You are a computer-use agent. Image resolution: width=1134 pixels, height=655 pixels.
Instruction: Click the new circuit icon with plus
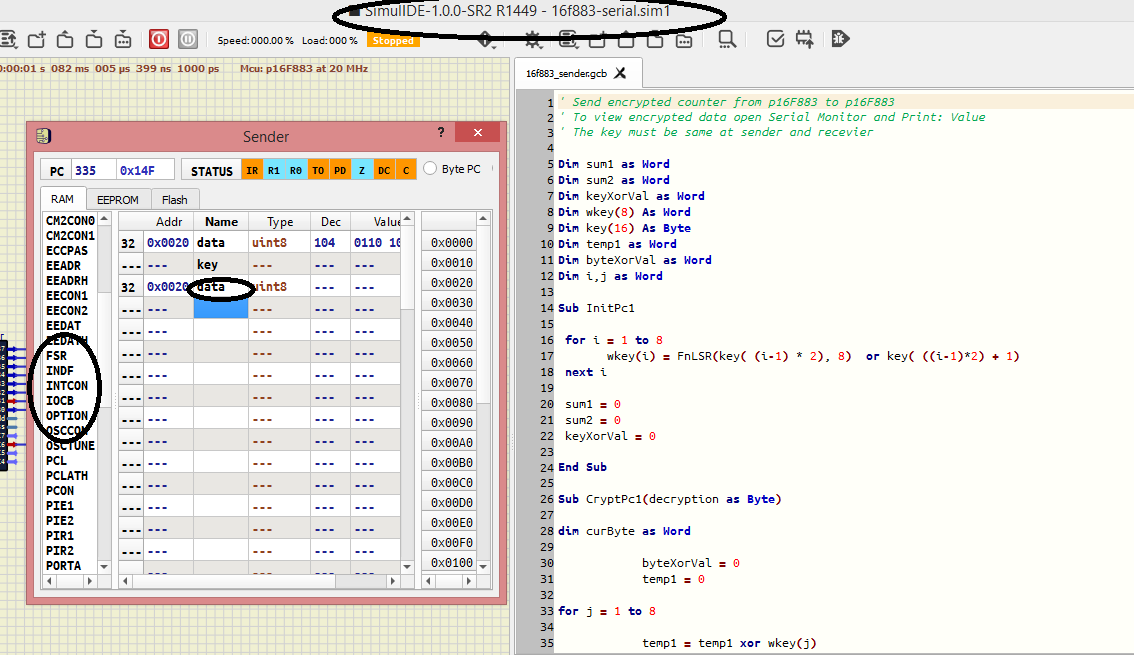click(x=37, y=40)
